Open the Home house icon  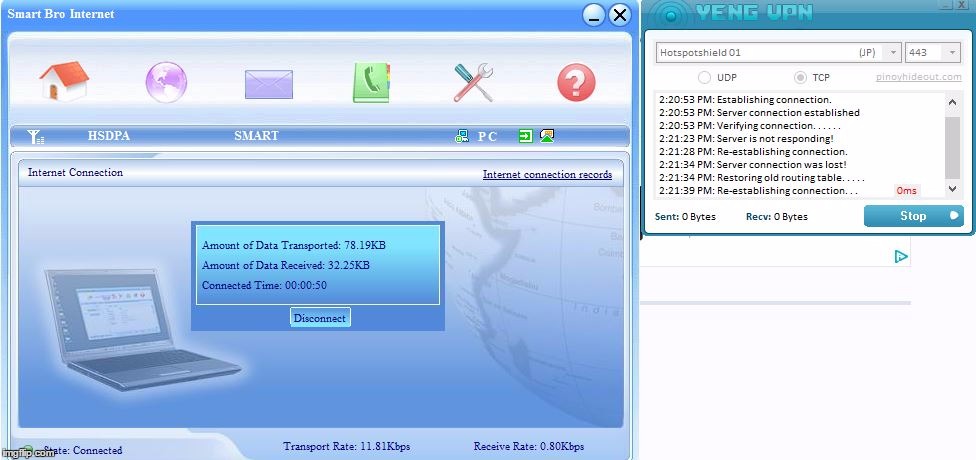(64, 82)
